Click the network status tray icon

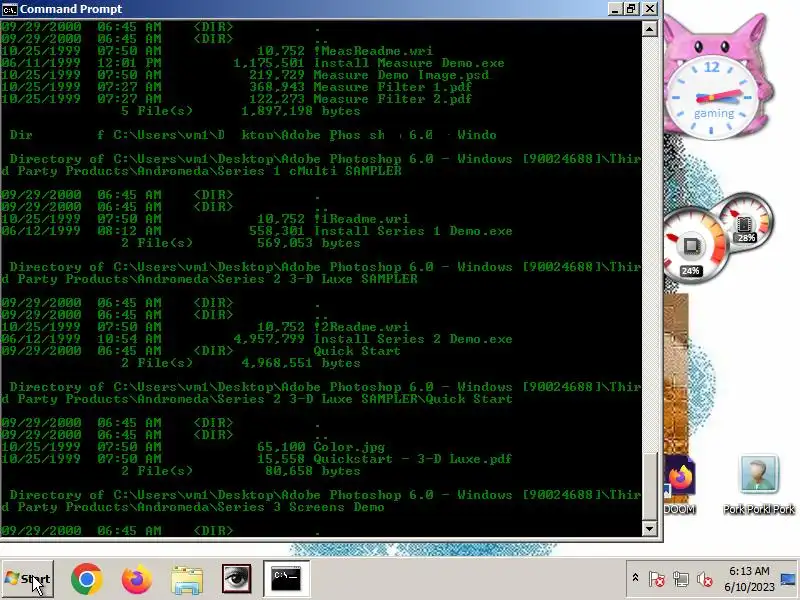(681, 579)
